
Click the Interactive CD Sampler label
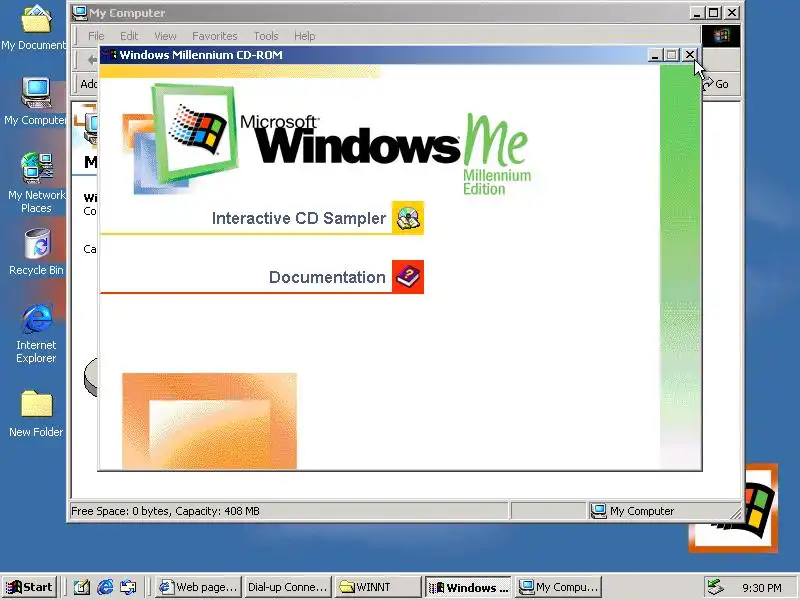coord(298,218)
